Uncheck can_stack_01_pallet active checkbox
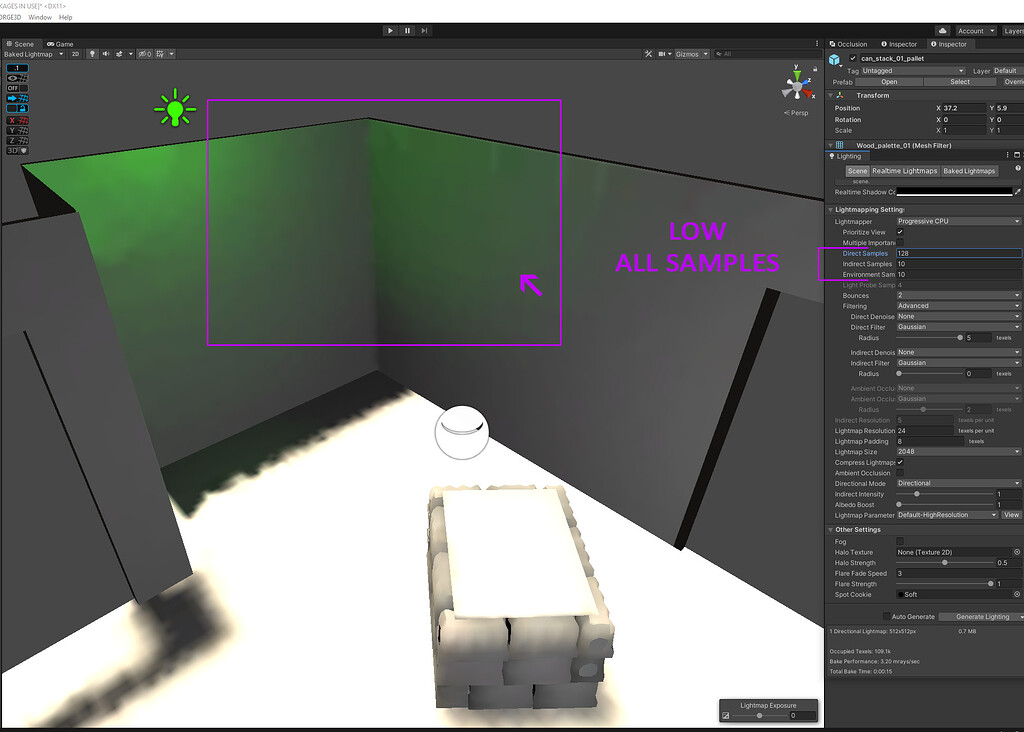1024x732 pixels. [x=852, y=59]
